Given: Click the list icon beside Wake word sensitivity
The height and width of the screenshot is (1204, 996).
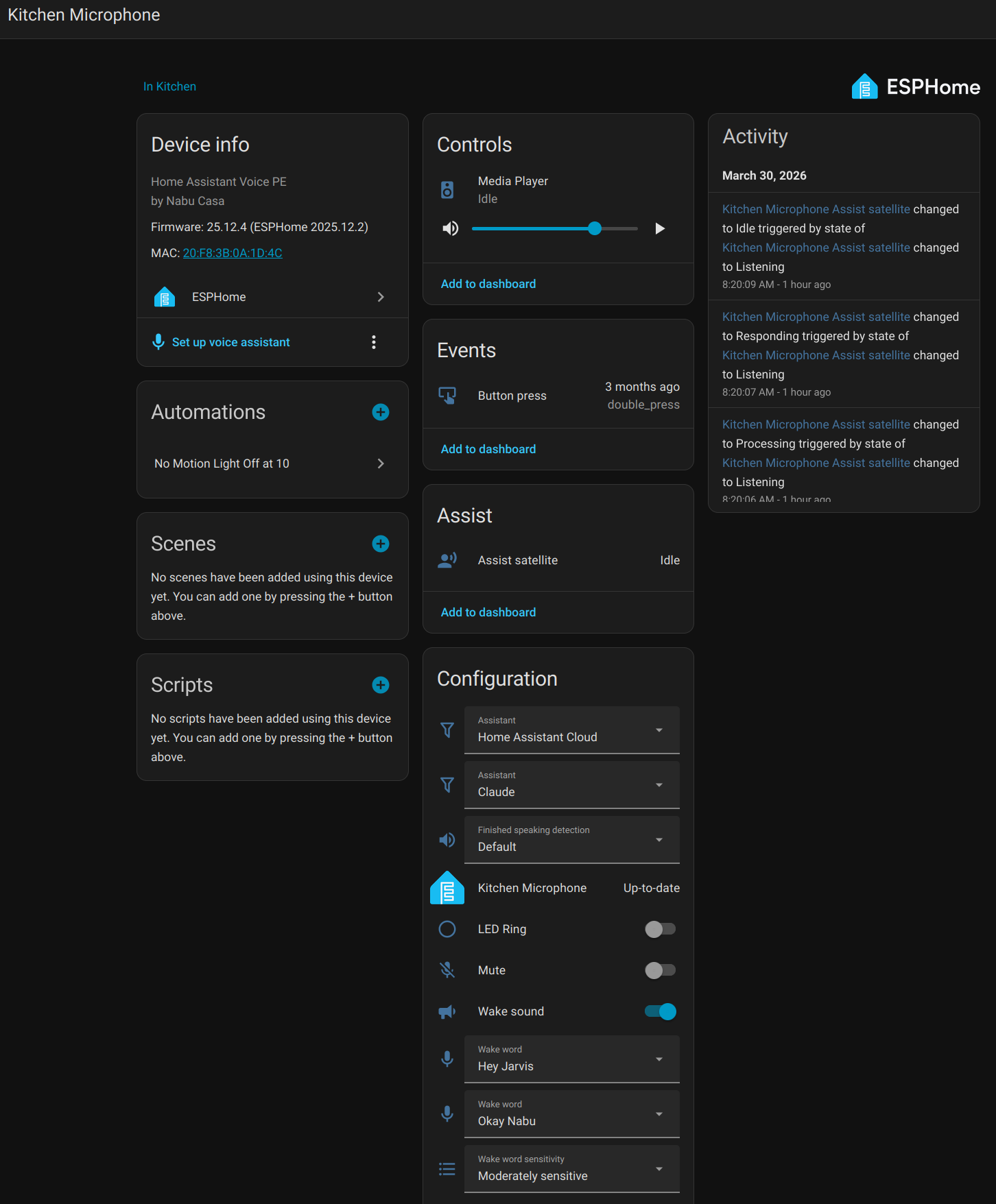Looking at the screenshot, I should click(447, 1169).
